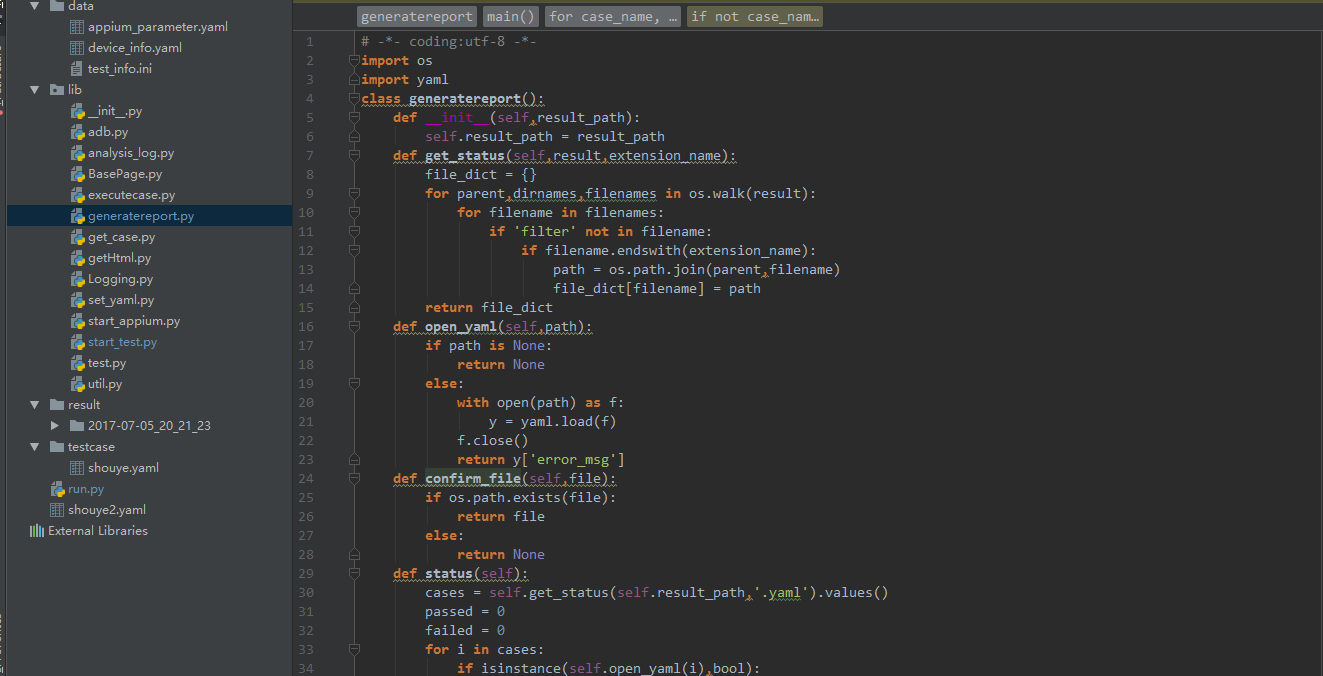
Task: Fold the def confirm_file method block
Action: point(353,479)
